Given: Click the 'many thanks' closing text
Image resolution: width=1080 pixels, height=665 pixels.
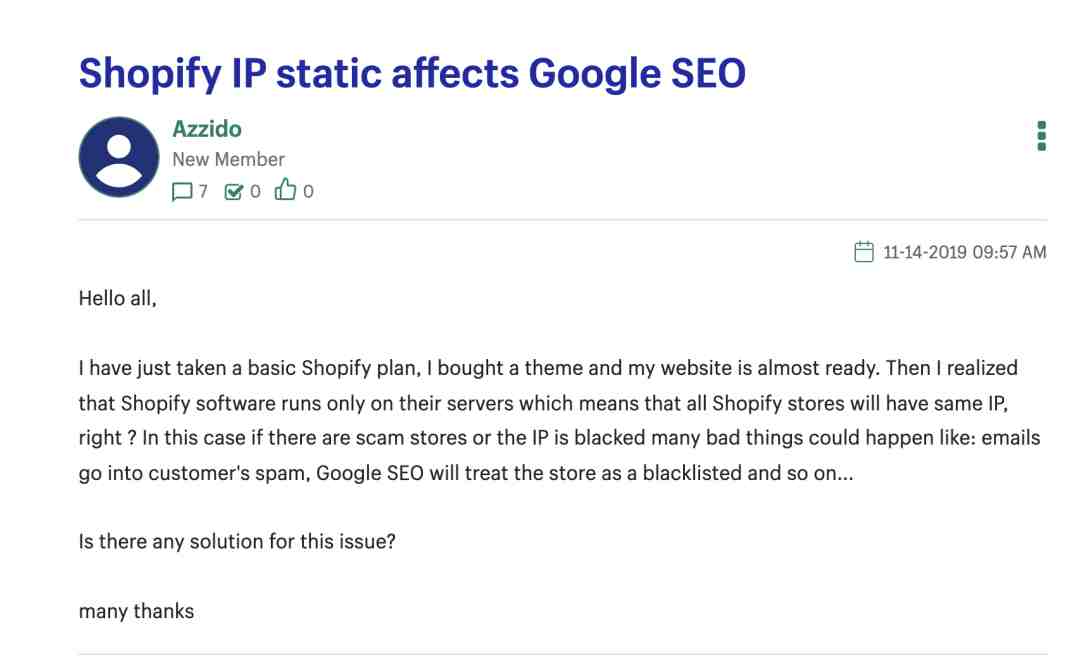Looking at the screenshot, I should click(x=136, y=611).
